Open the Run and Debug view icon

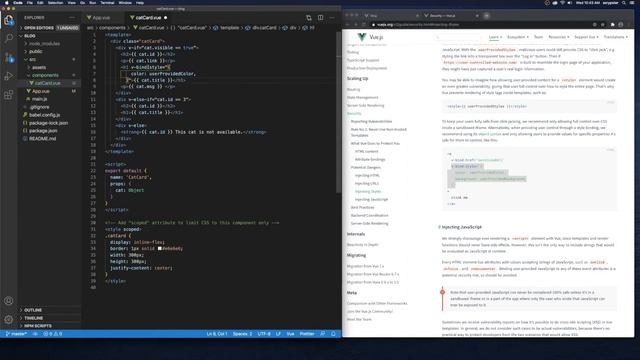click(x=9, y=76)
